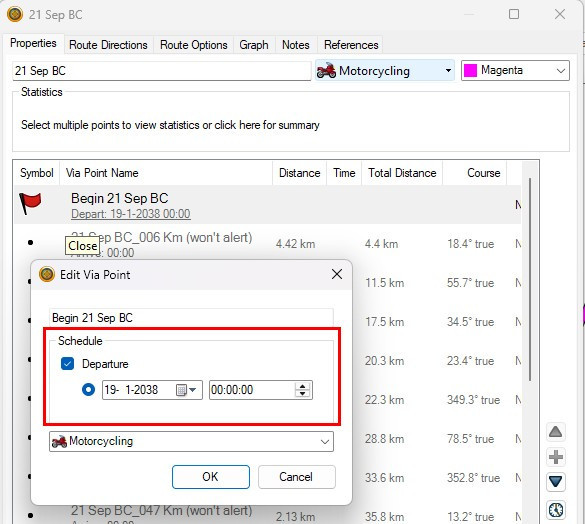Click the plus insert point icon
This screenshot has width=585, height=524.
(556, 457)
